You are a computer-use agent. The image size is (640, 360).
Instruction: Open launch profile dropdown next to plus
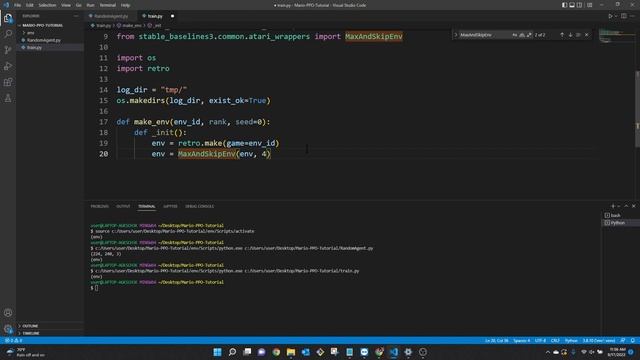(618, 207)
